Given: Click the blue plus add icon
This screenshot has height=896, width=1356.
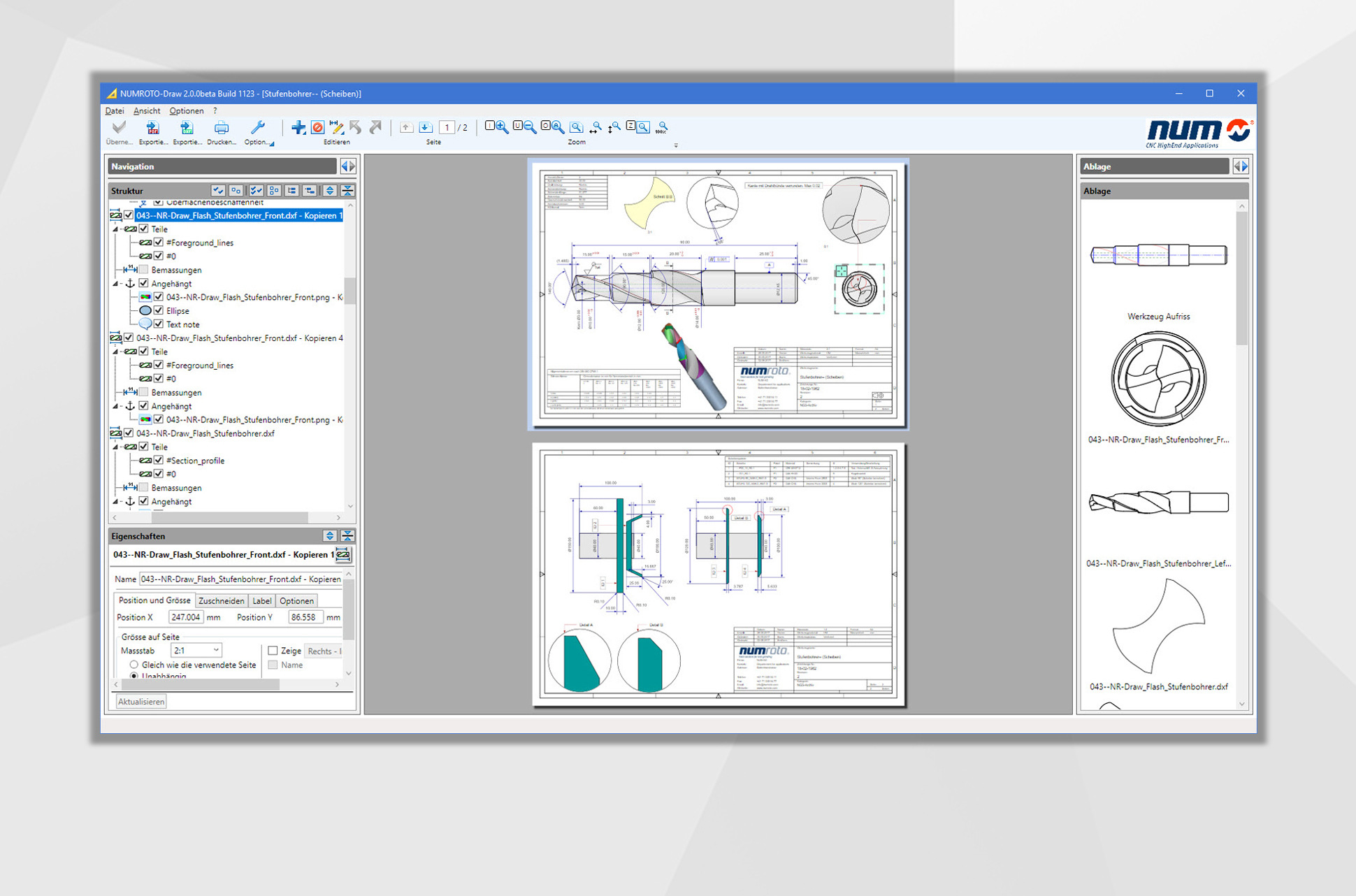Looking at the screenshot, I should coord(298,127).
